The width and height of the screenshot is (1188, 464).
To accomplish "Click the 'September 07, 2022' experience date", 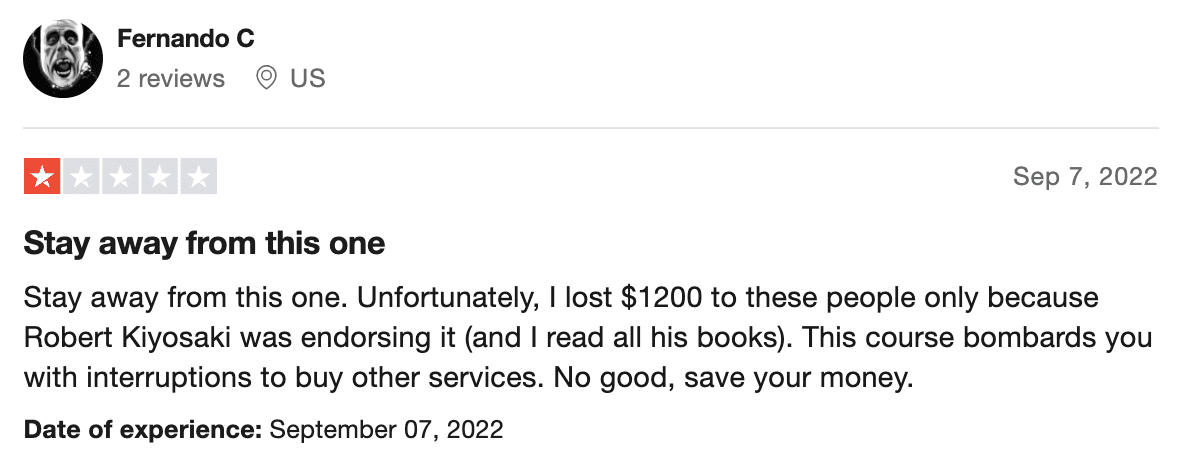I will tap(386, 430).
